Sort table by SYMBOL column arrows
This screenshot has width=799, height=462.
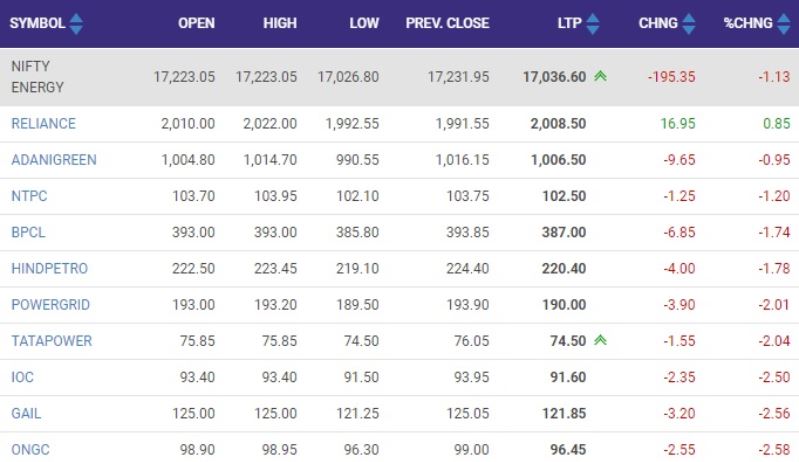coord(77,23)
